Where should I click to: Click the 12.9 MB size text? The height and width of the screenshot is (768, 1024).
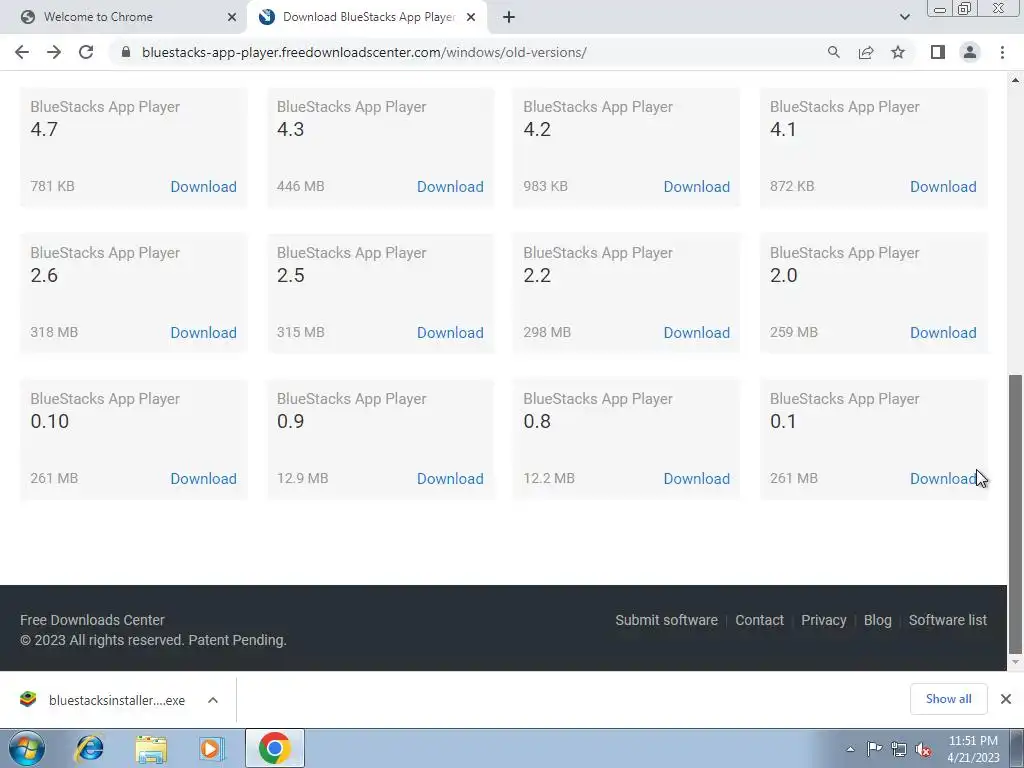[302, 478]
